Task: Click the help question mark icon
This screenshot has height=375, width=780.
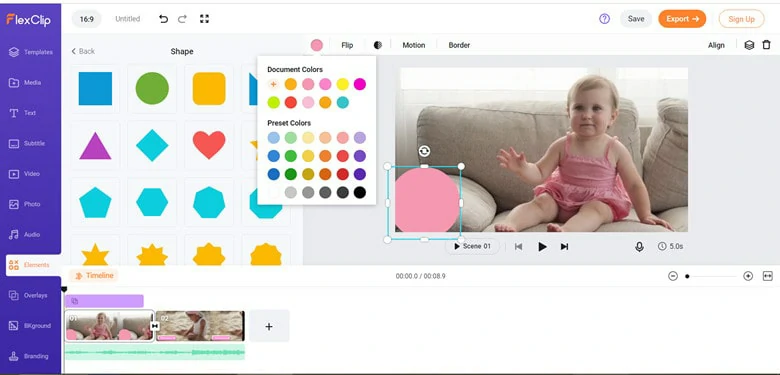Action: click(x=604, y=19)
